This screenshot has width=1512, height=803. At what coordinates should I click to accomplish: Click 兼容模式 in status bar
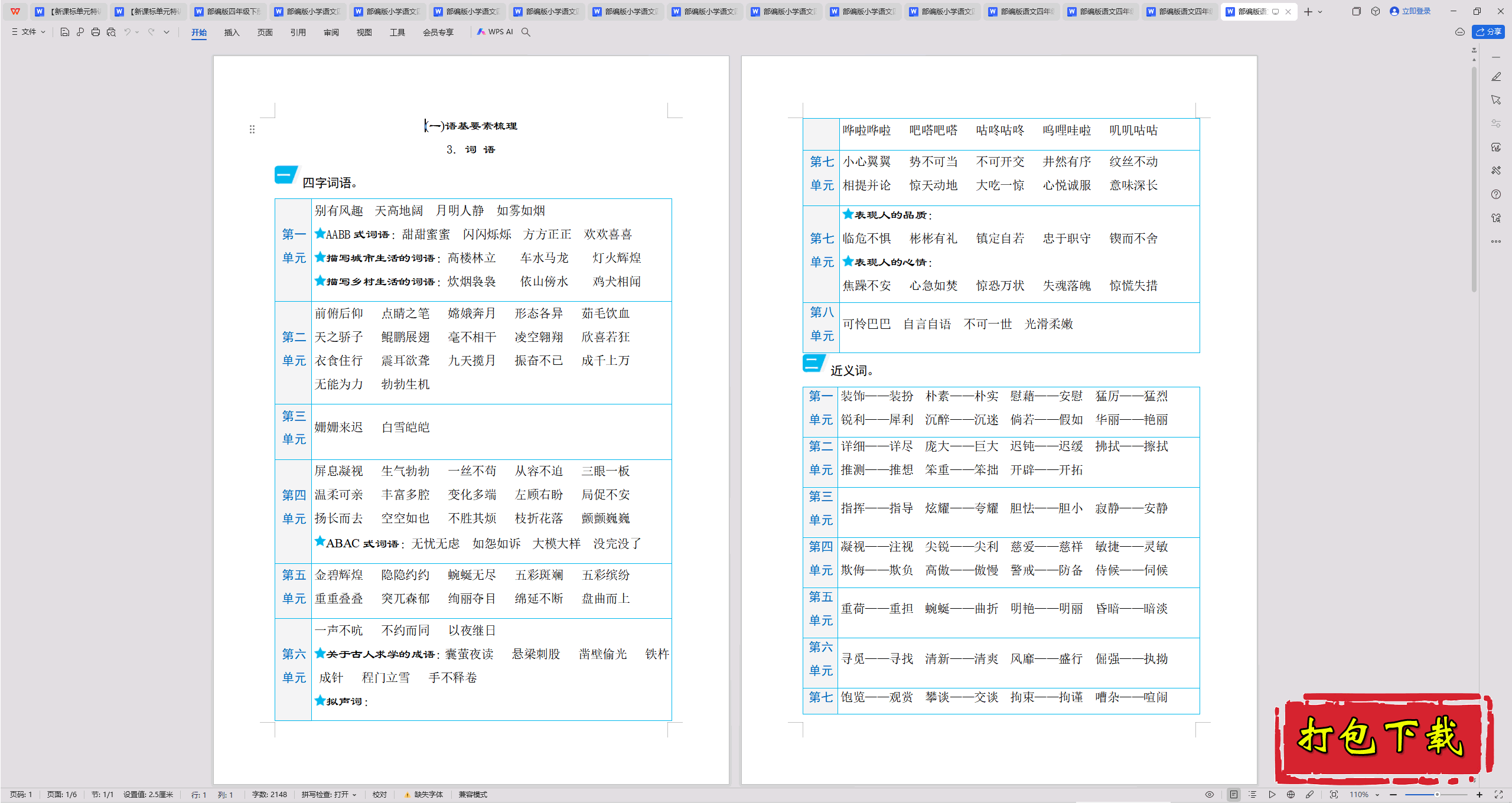pos(473,795)
